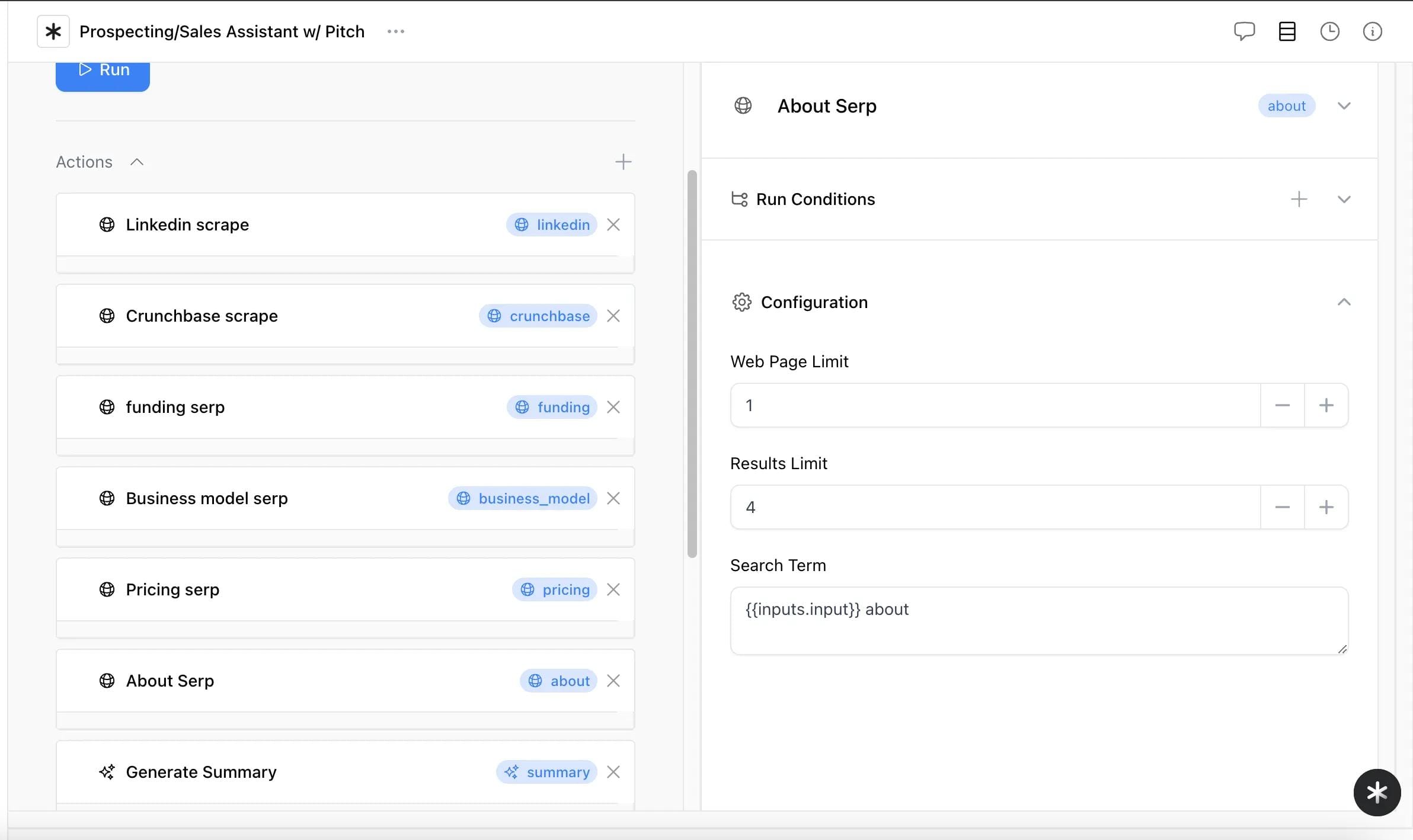Select the Pricing serp action
The image size is (1413, 840).
345,589
